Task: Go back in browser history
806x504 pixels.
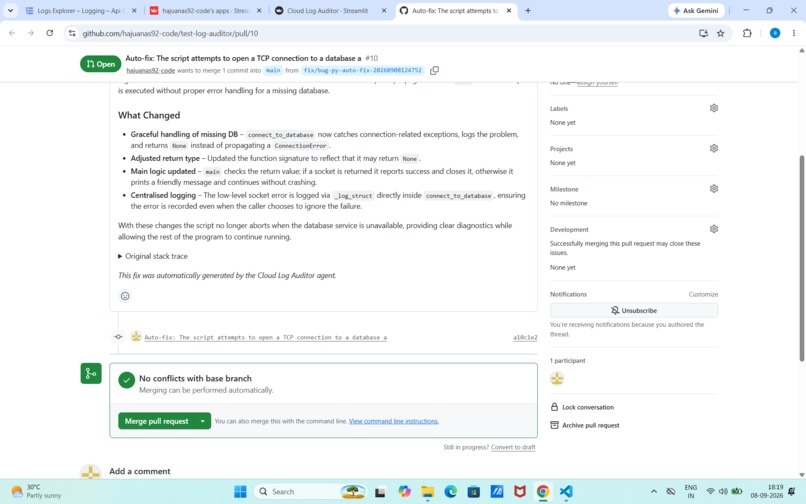Action: coord(12,33)
